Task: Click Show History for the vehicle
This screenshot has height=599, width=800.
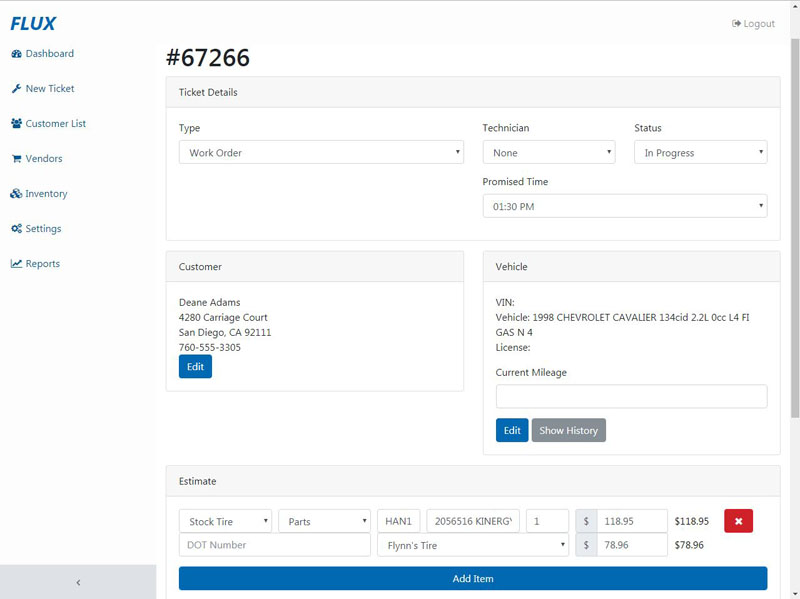Action: (568, 430)
